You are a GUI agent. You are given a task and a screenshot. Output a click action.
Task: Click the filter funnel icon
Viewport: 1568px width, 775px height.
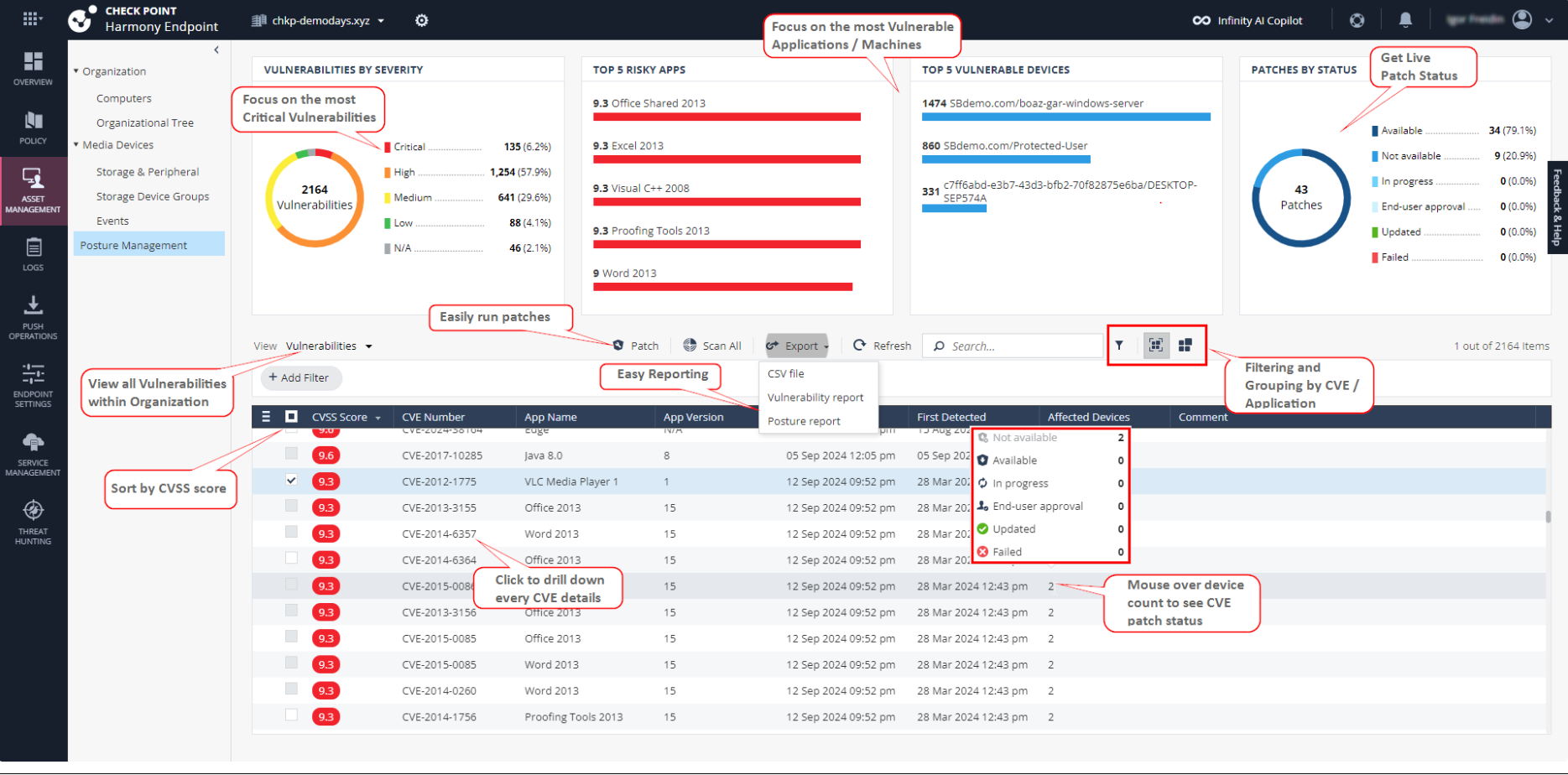tap(1119, 346)
